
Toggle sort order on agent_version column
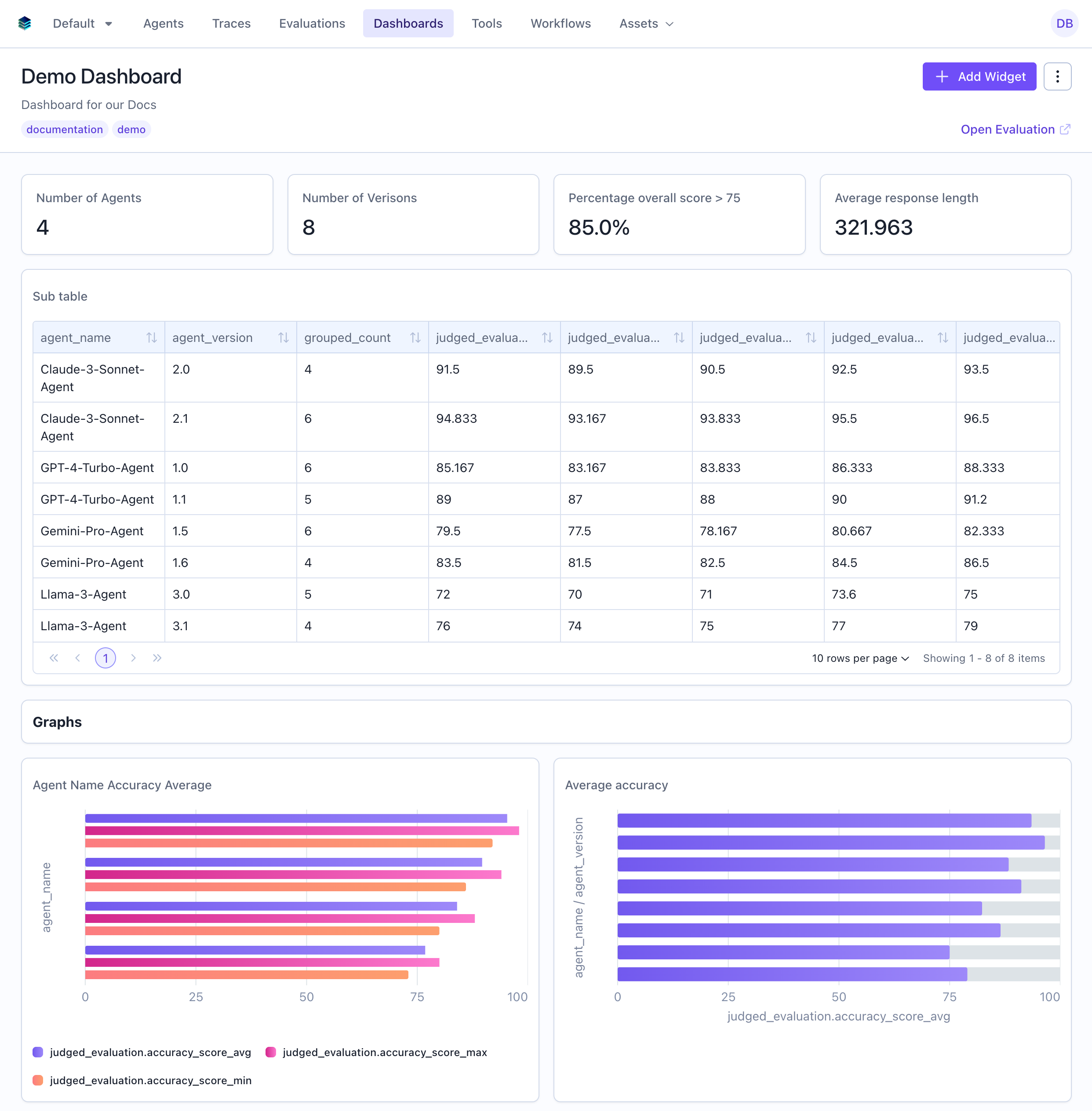click(x=284, y=338)
